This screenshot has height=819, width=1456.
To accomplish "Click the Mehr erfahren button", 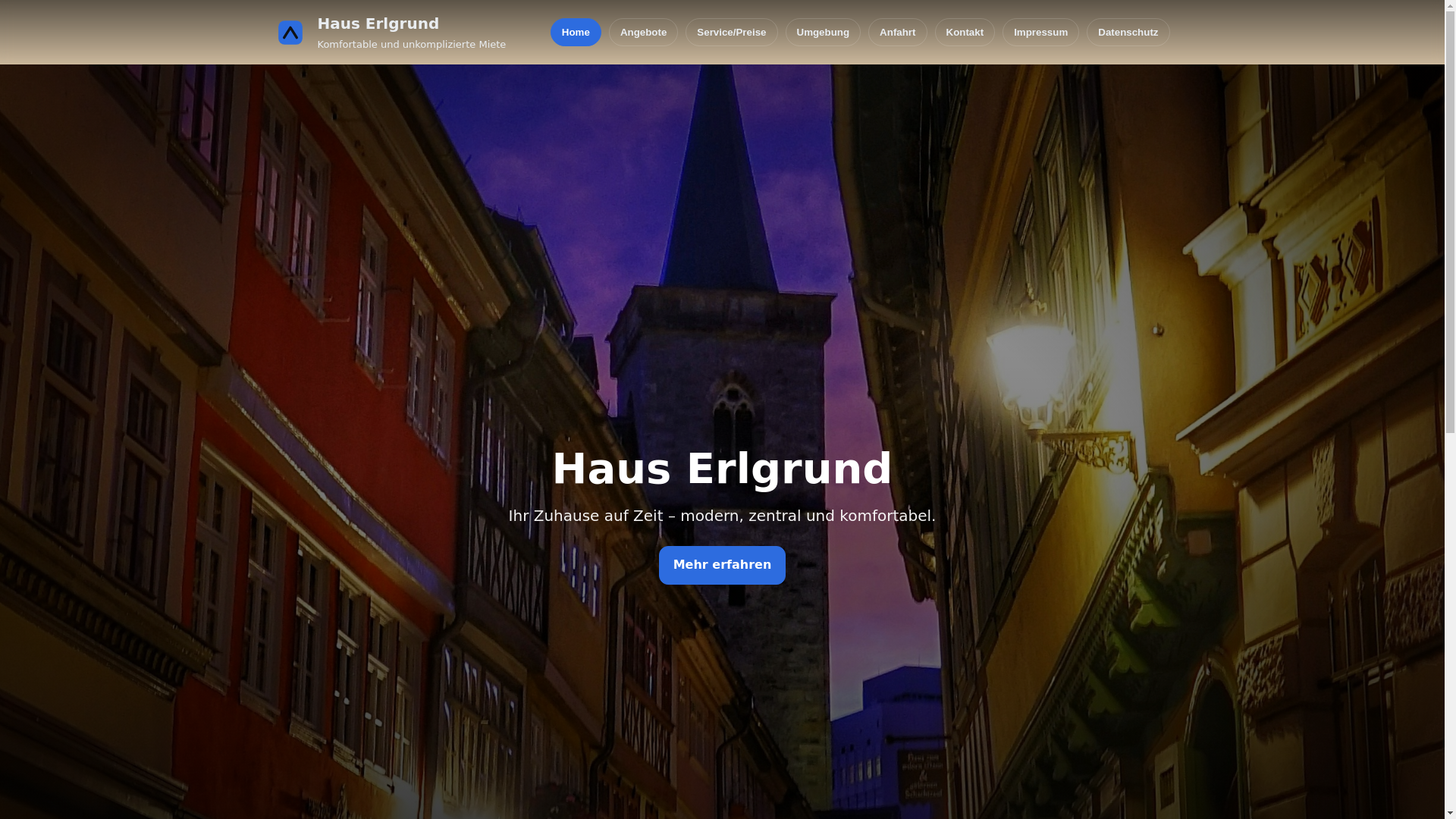I will point(722,565).
